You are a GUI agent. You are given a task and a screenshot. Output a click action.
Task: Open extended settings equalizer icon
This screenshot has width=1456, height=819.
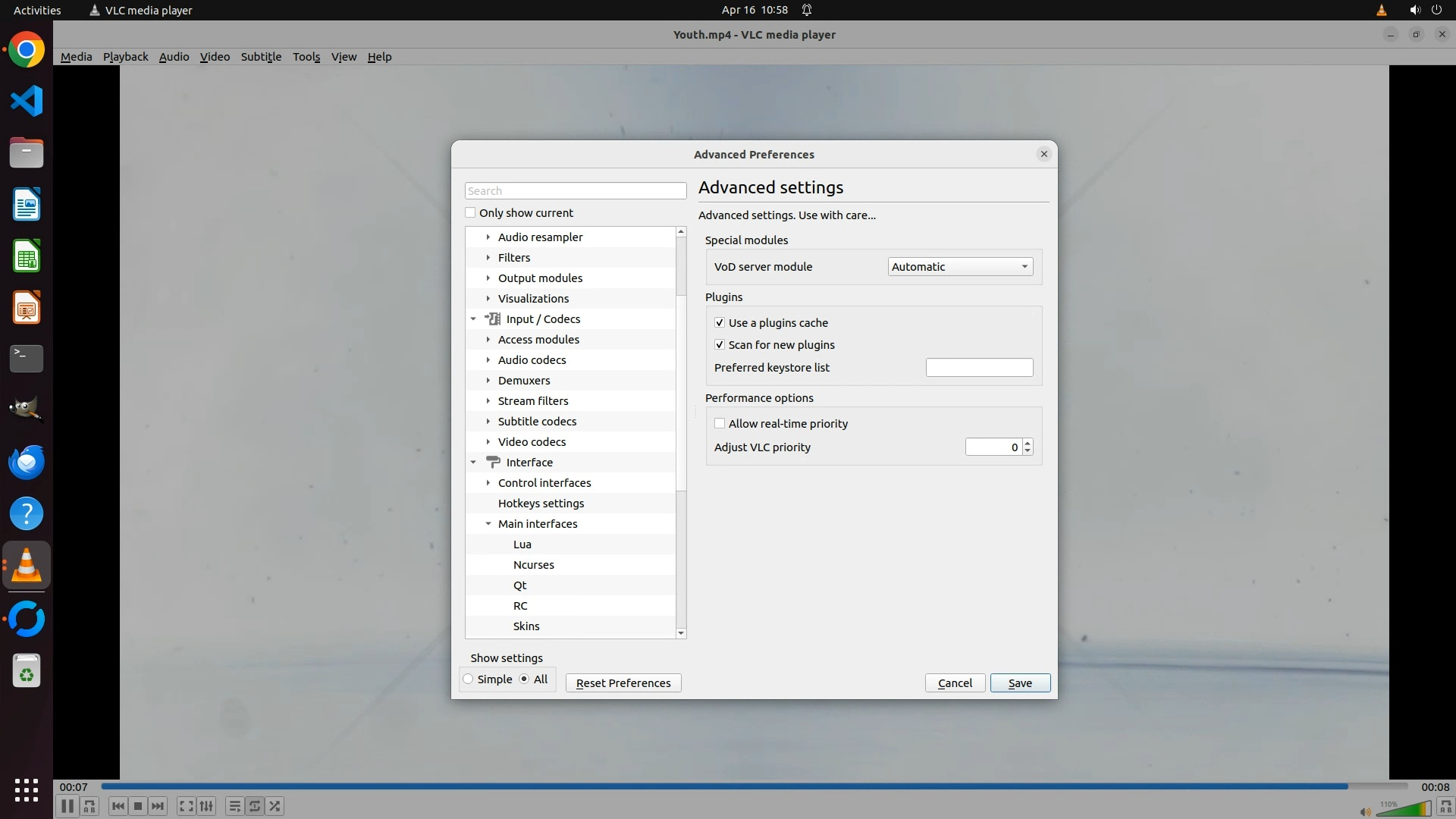point(206,806)
